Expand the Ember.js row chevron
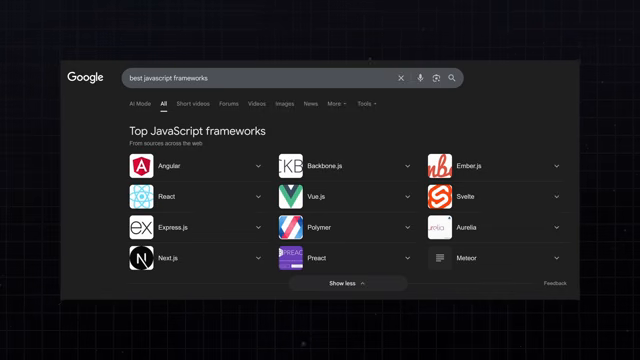Viewport: 640px width, 360px height. 557,166
